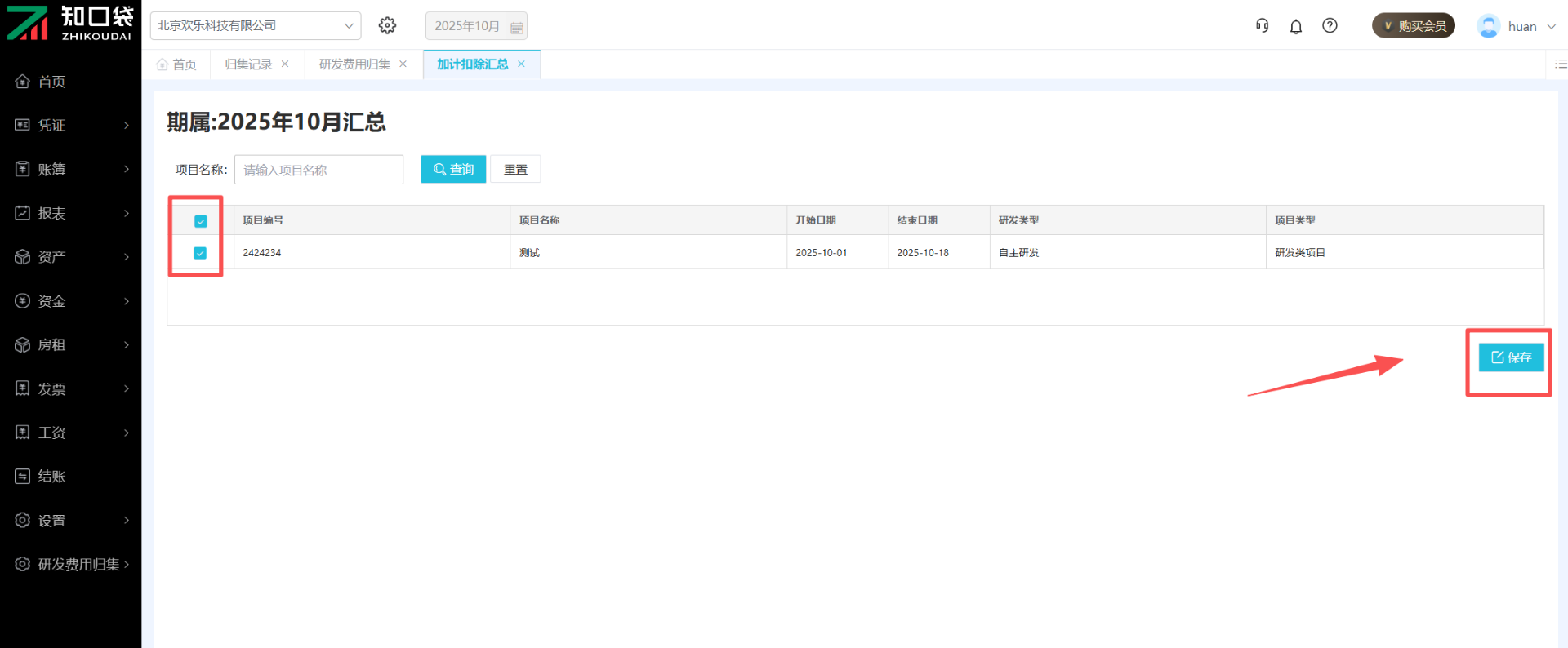Open the calendar icon in period field

pos(516,27)
